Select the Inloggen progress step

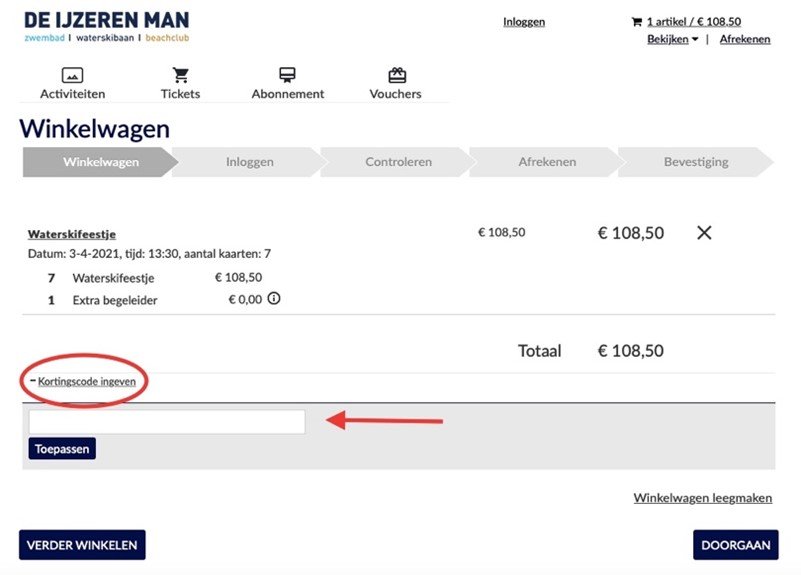coord(249,162)
